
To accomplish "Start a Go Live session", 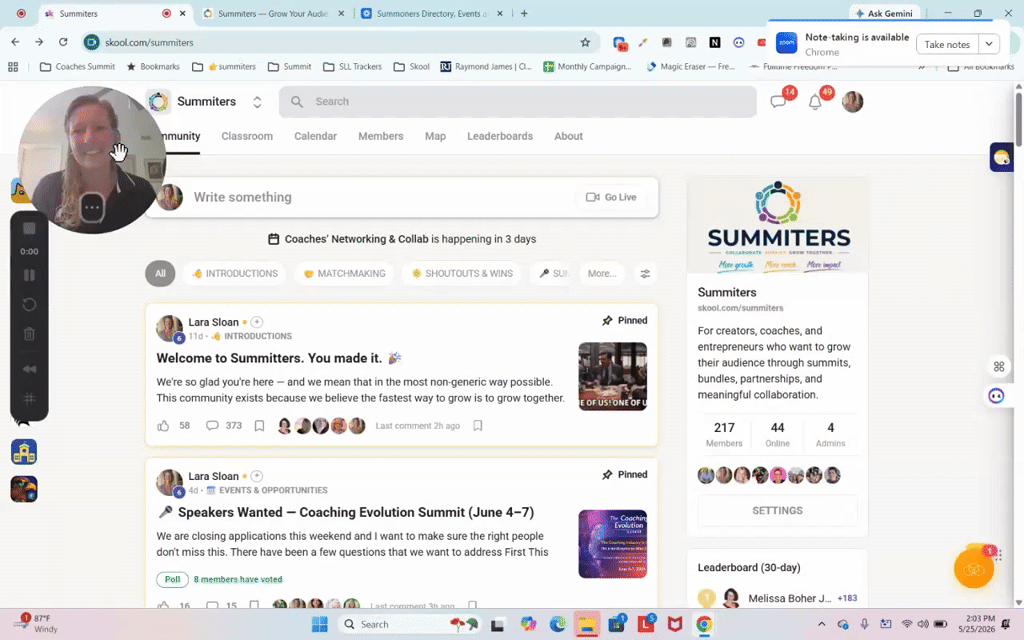I will pos(611,197).
